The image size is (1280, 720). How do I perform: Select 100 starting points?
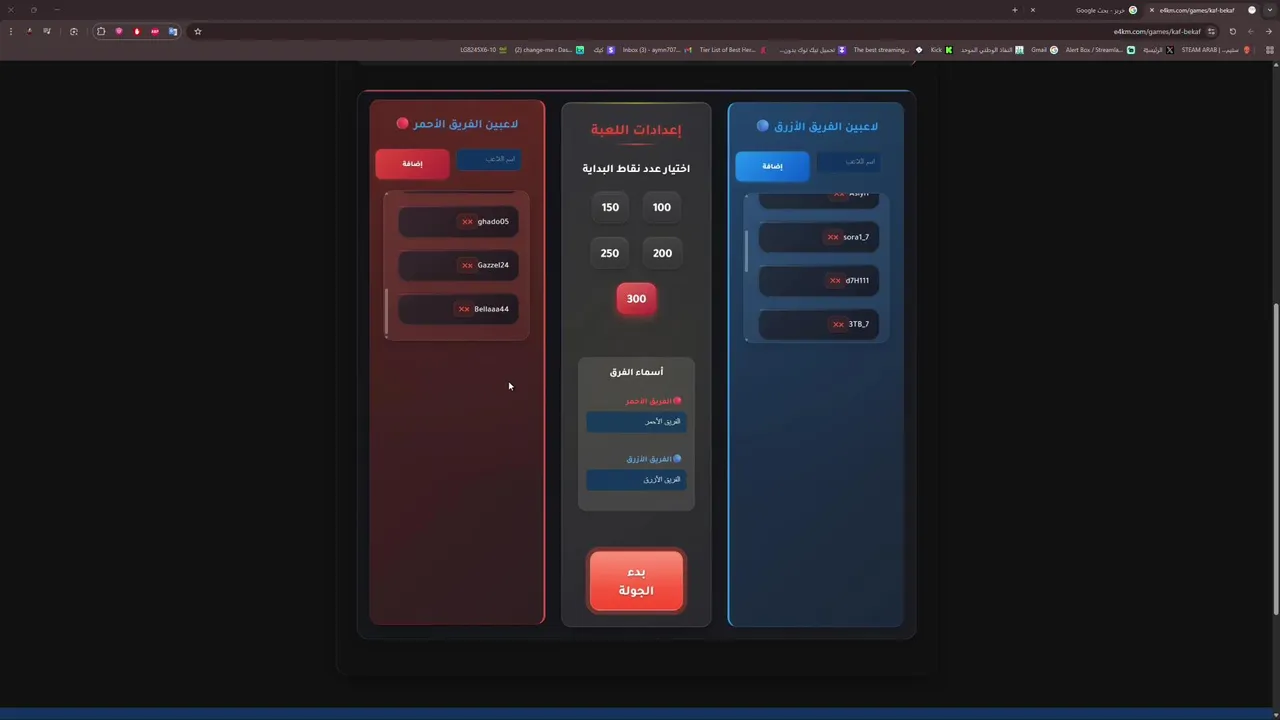pyautogui.click(x=662, y=207)
